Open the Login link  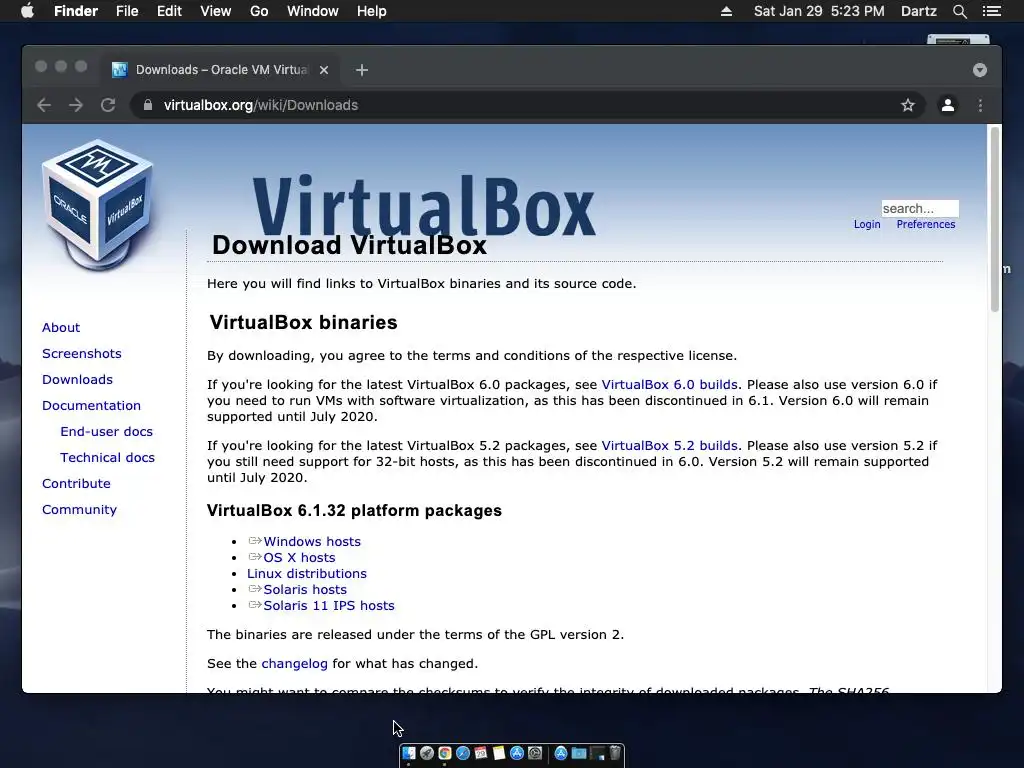(867, 224)
